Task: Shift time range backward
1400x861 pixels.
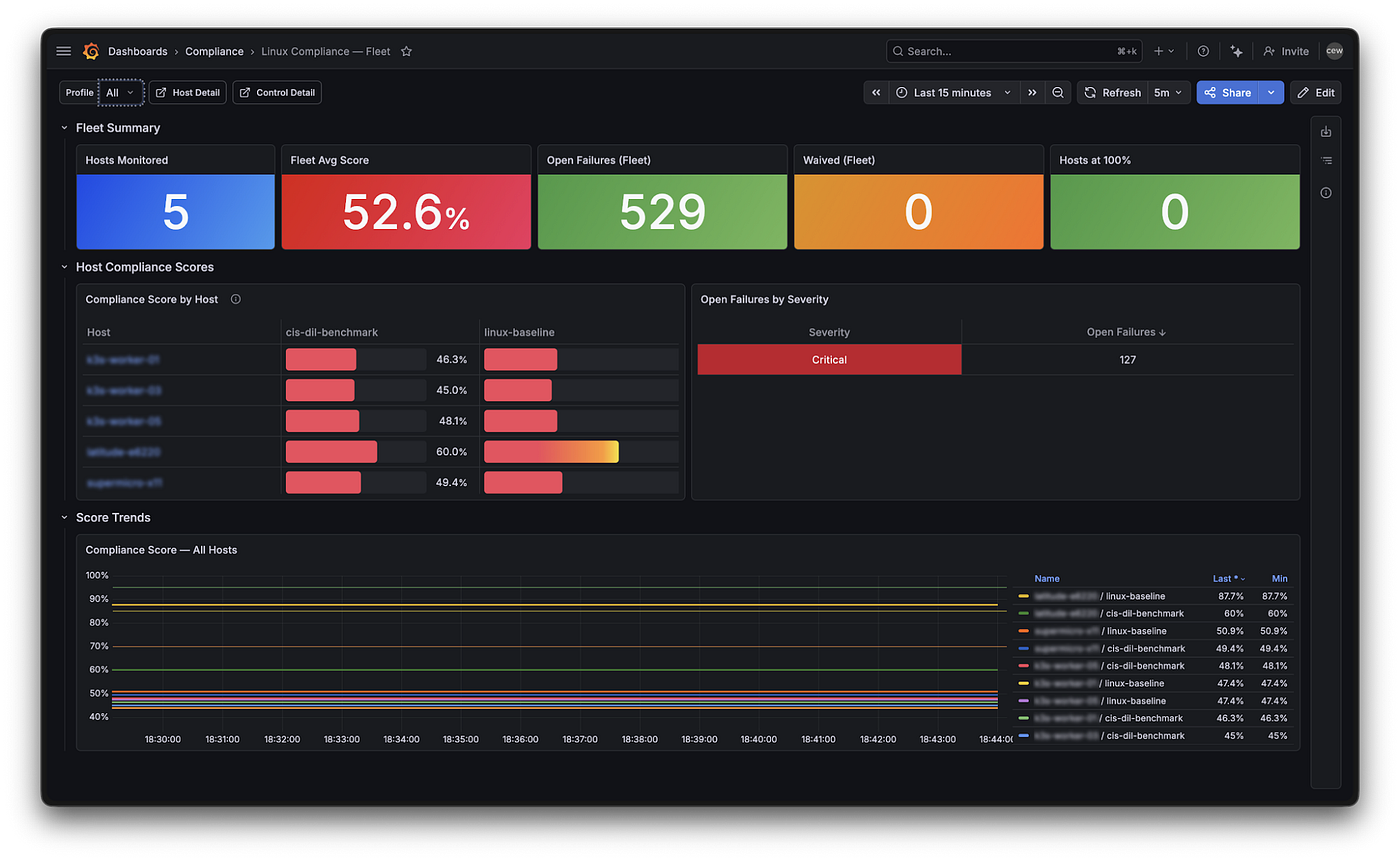Action: 876,92
